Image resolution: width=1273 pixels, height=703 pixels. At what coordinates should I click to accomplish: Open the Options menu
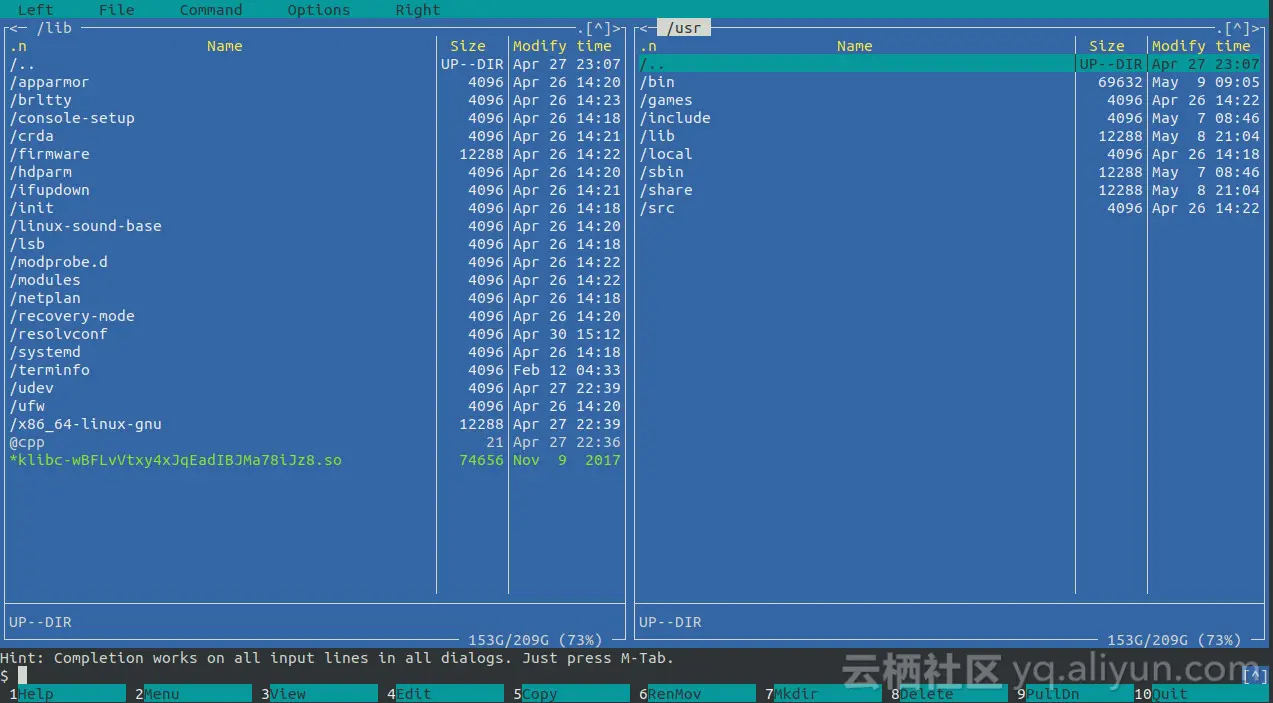point(319,10)
